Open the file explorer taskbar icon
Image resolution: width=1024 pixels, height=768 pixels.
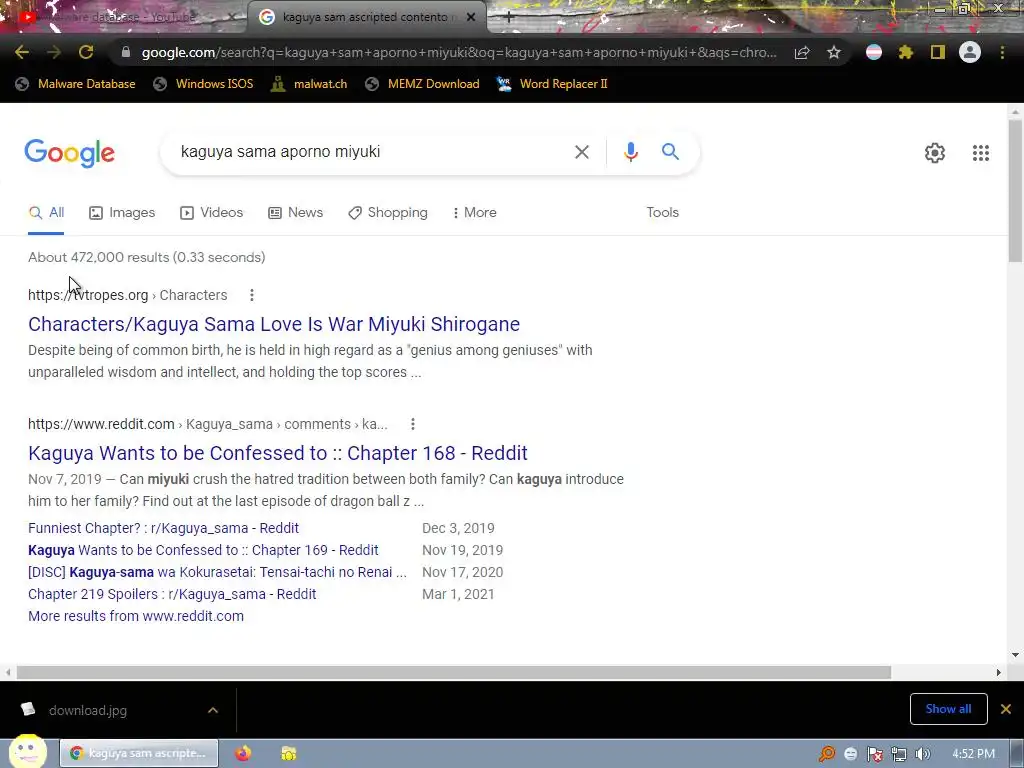(x=289, y=754)
